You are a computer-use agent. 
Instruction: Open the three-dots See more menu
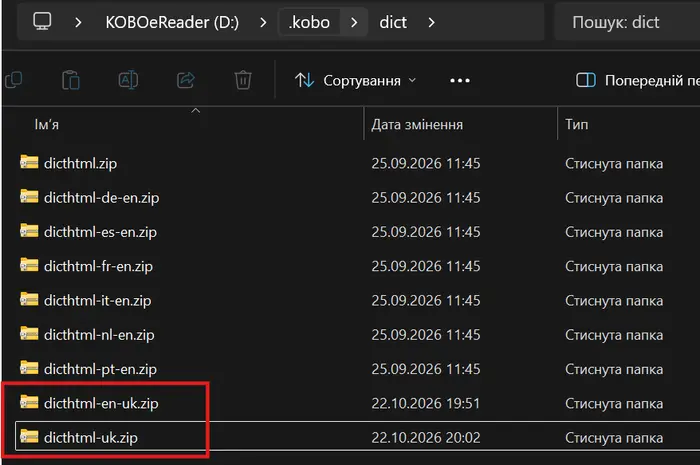460,81
